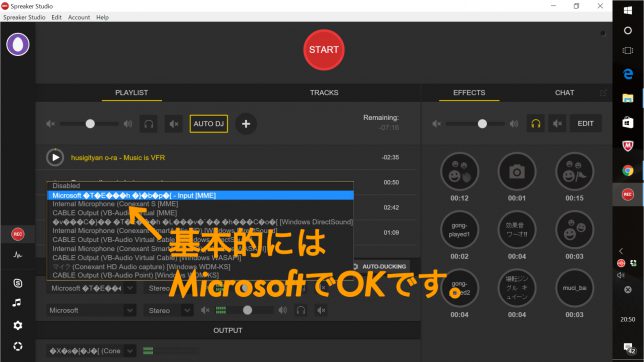Mute the second mic input
Viewport: 644px width, 362px height.
[321, 310]
